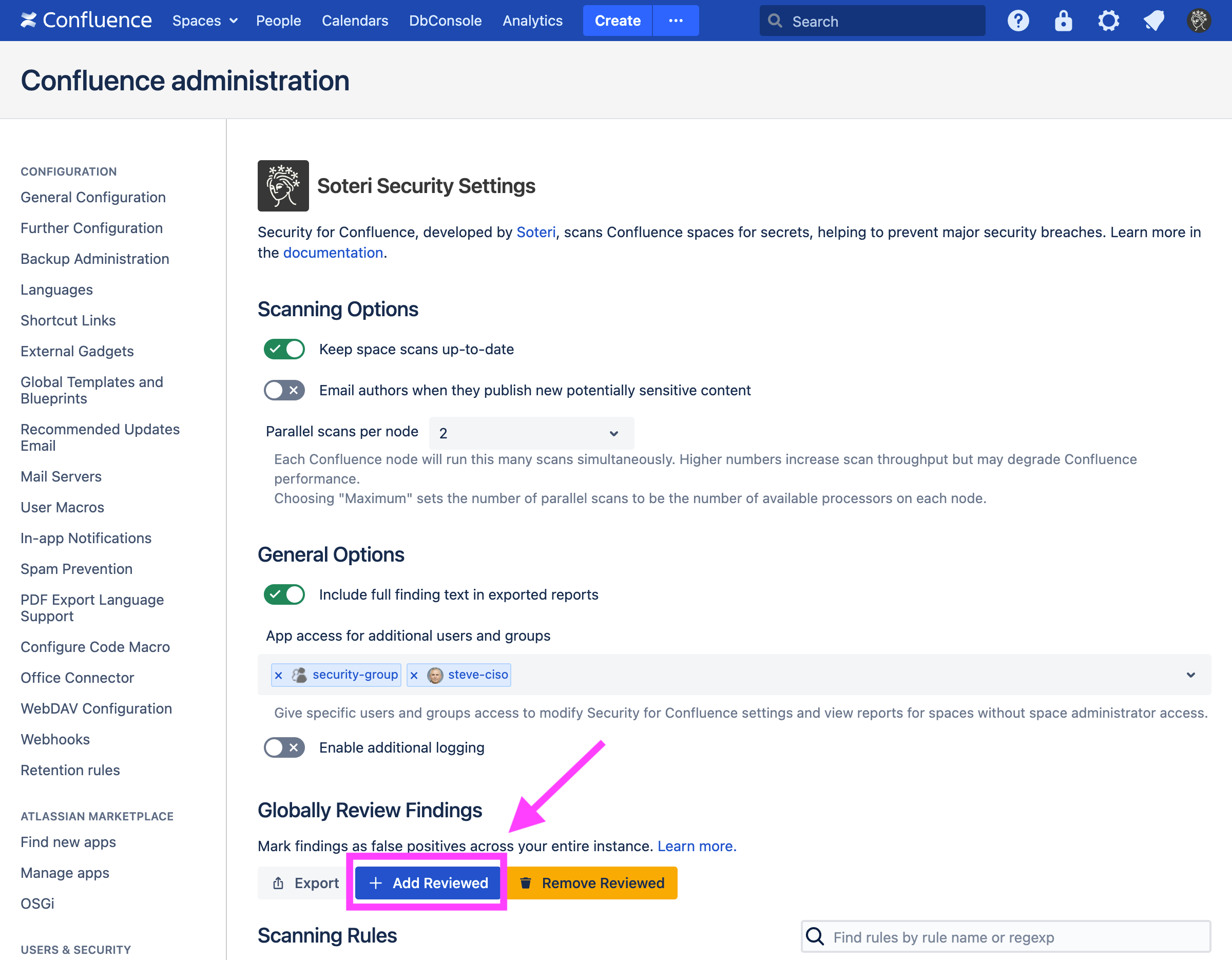The height and width of the screenshot is (960, 1232).
Task: Open the People menu item
Action: click(278, 21)
